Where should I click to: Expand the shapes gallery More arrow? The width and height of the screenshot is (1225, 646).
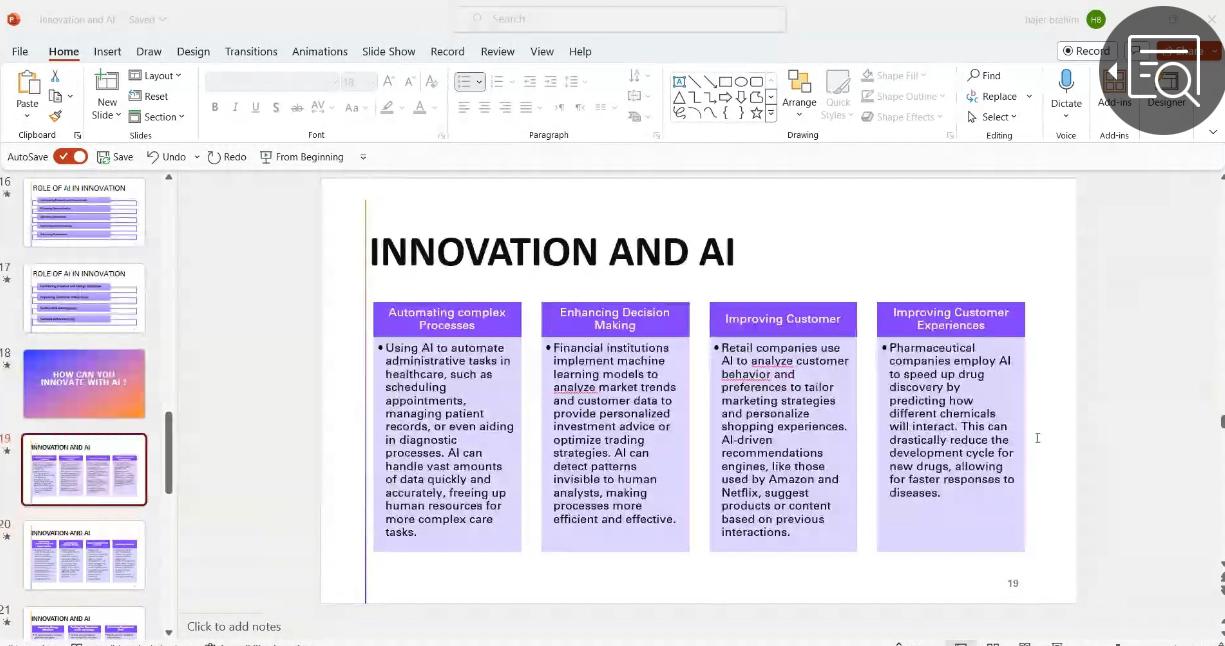tap(771, 113)
